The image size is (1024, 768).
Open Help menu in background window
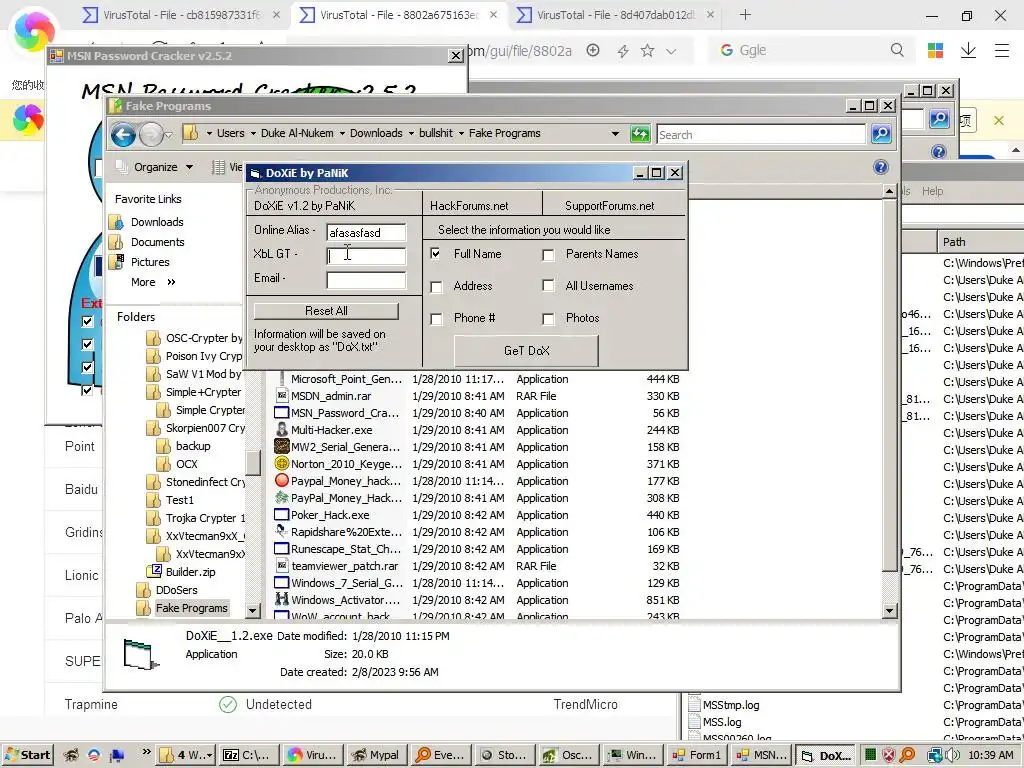click(x=932, y=191)
